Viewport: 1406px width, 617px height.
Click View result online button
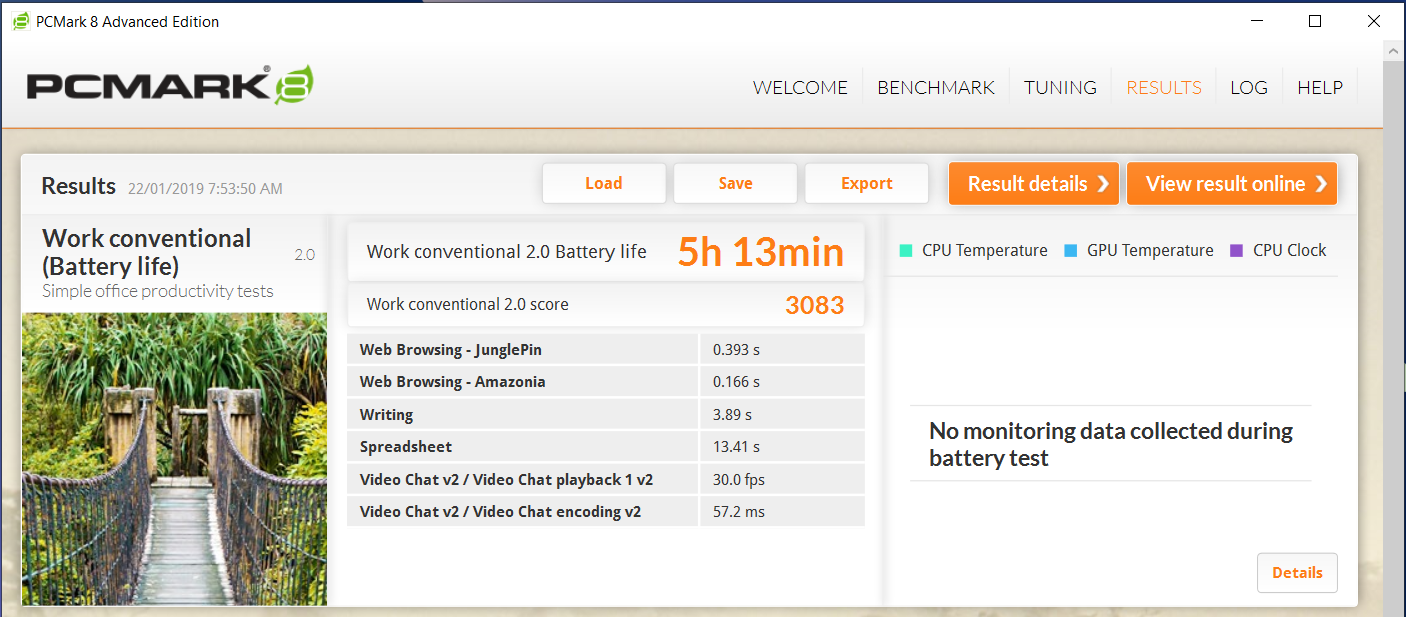[1232, 183]
